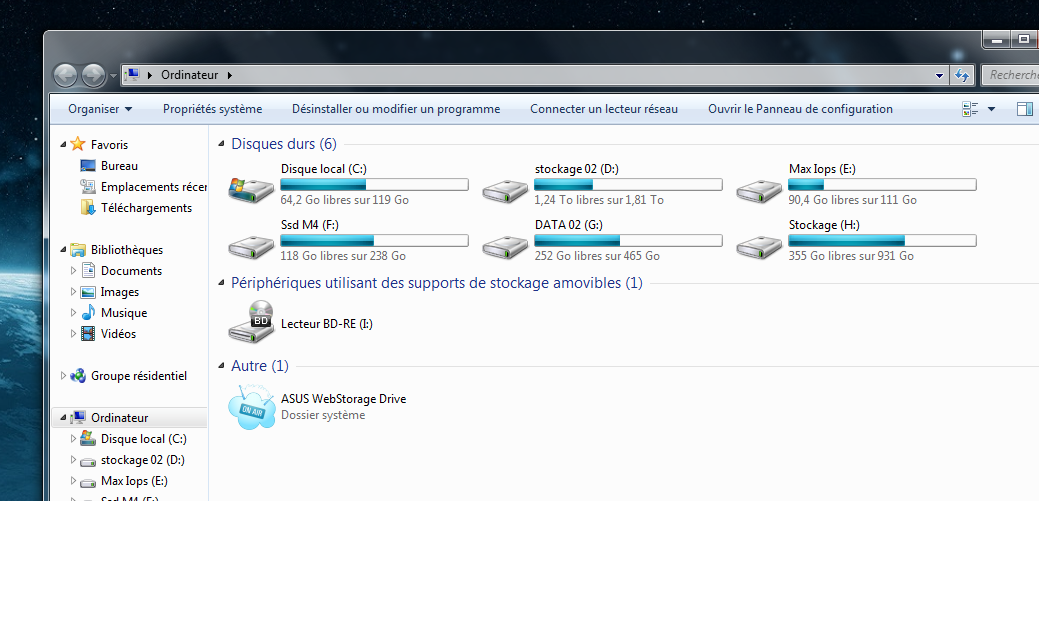Open the Organiser dropdown menu
This screenshot has width=1039, height=630.
click(x=99, y=109)
